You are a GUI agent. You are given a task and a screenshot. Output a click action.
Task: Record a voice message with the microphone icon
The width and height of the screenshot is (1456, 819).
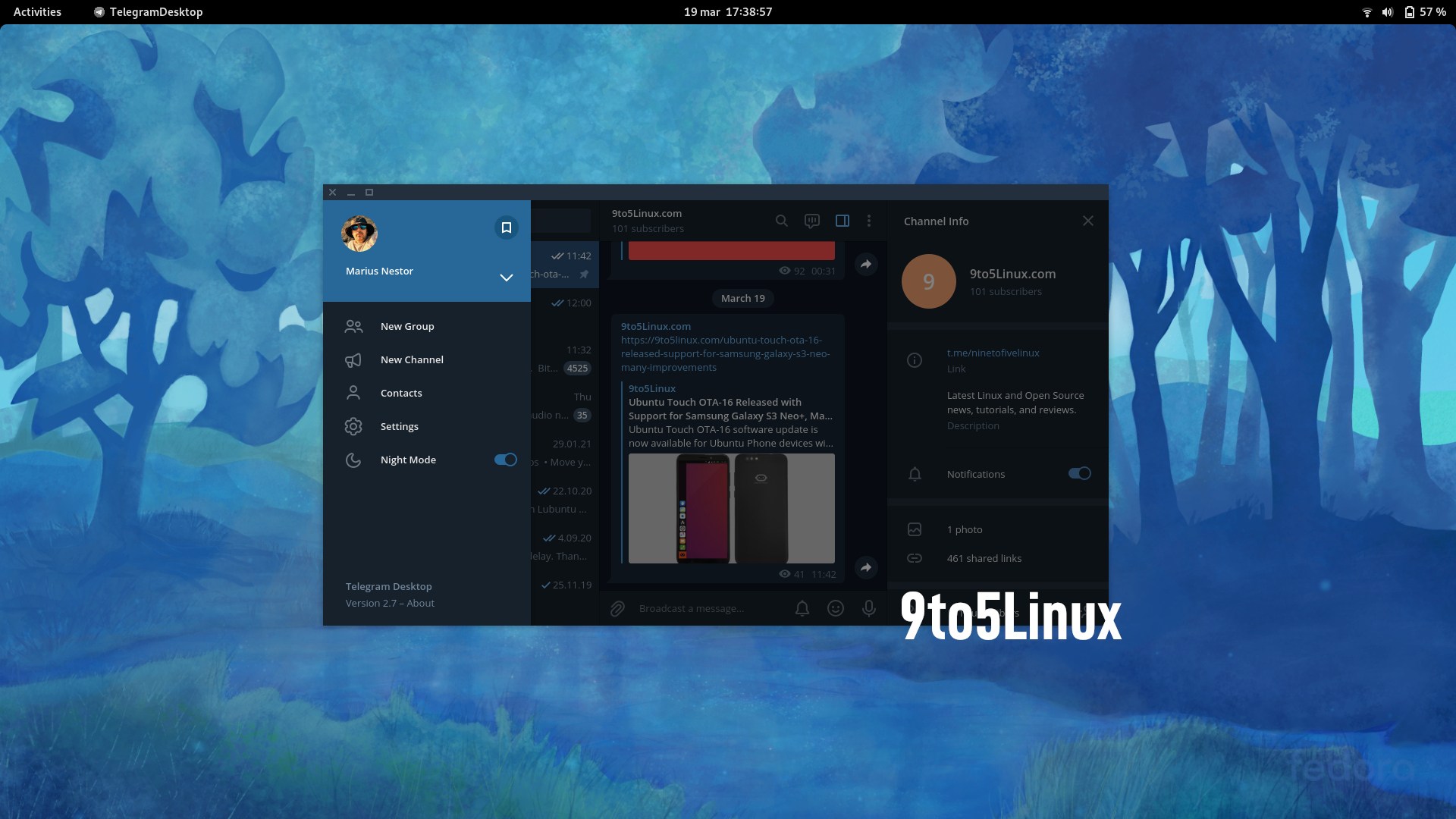(868, 608)
